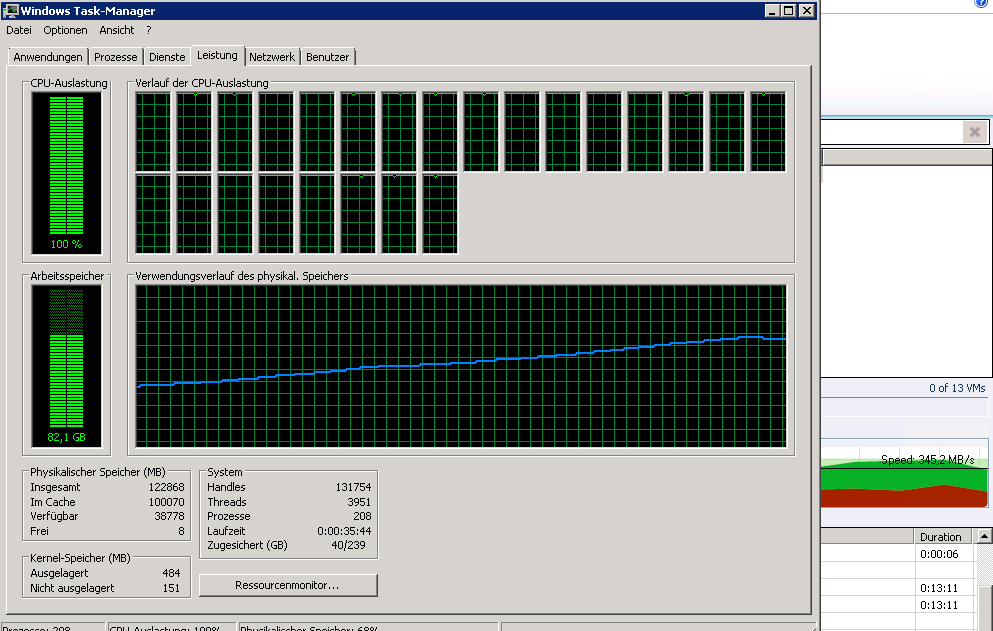Switch to the Dienste tab
Screen dimensions: 993x631
tap(167, 57)
